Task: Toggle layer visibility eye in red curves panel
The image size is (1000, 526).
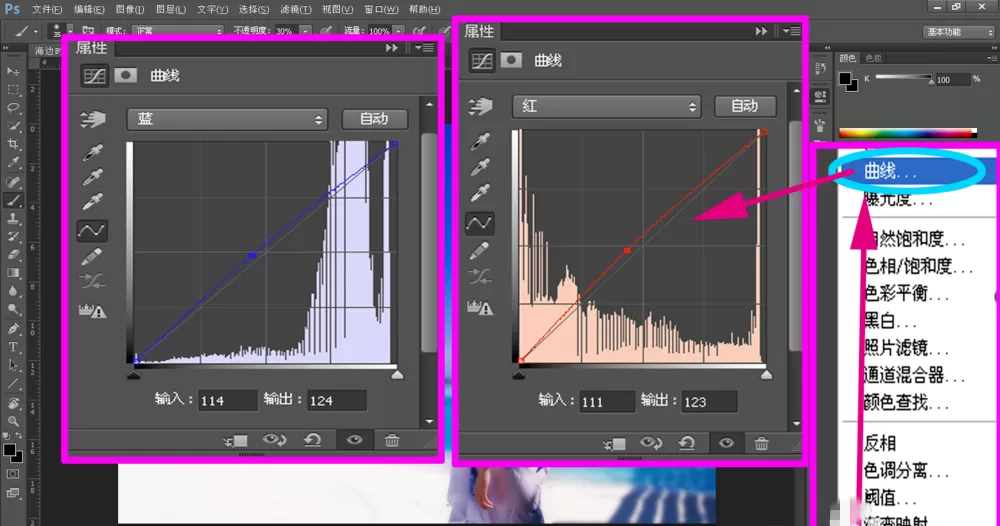Action: point(726,443)
